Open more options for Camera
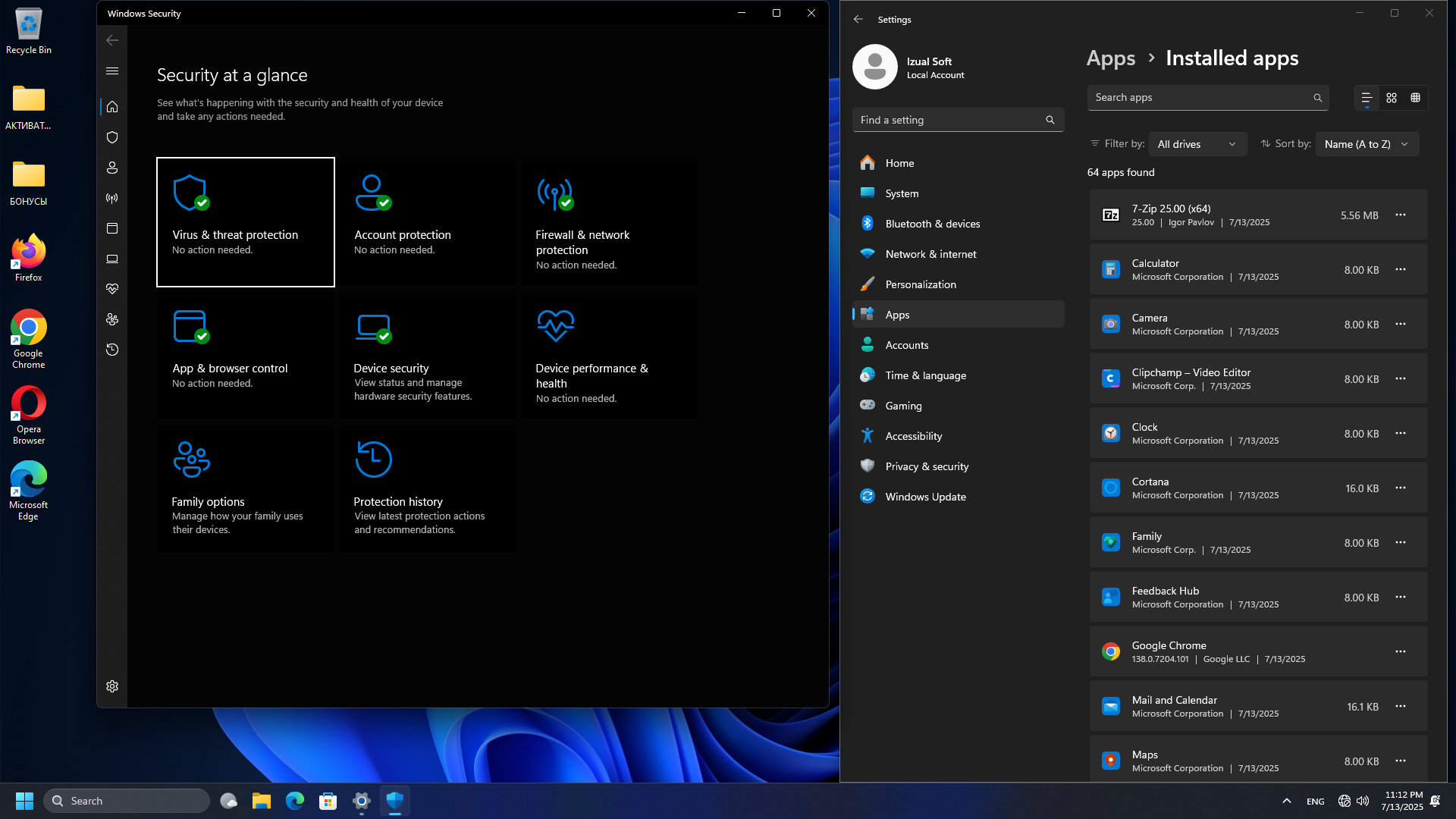Image resolution: width=1456 pixels, height=819 pixels. click(1401, 325)
